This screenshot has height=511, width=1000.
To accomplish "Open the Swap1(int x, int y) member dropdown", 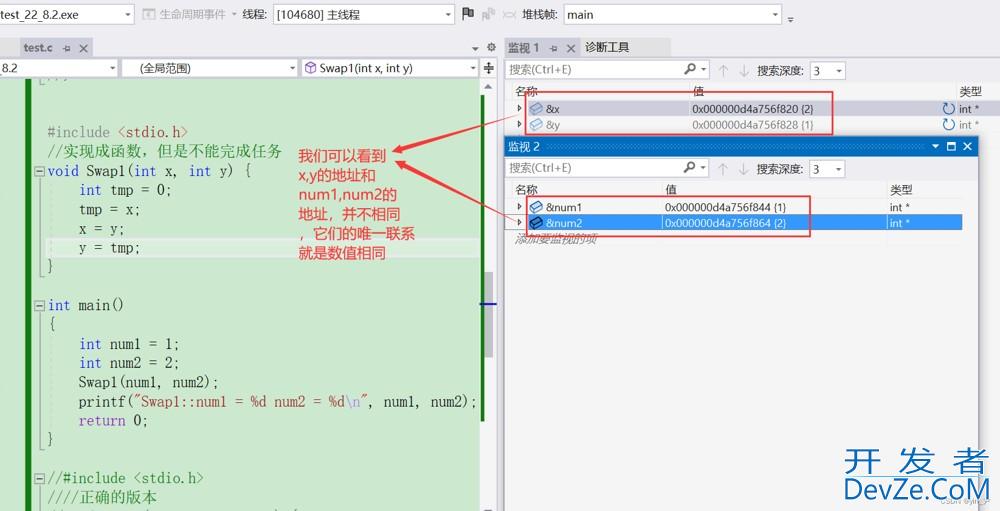I will click(x=473, y=68).
